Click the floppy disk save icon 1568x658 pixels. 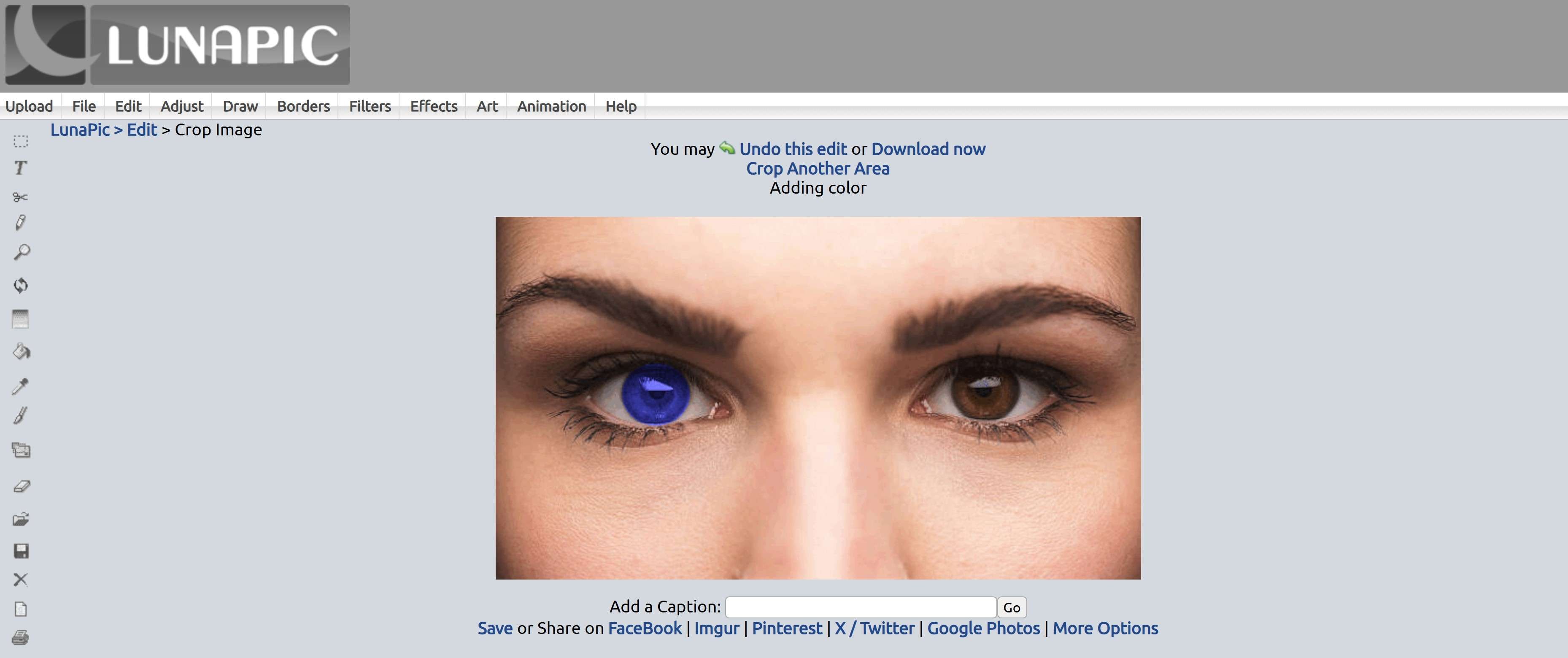click(x=21, y=551)
